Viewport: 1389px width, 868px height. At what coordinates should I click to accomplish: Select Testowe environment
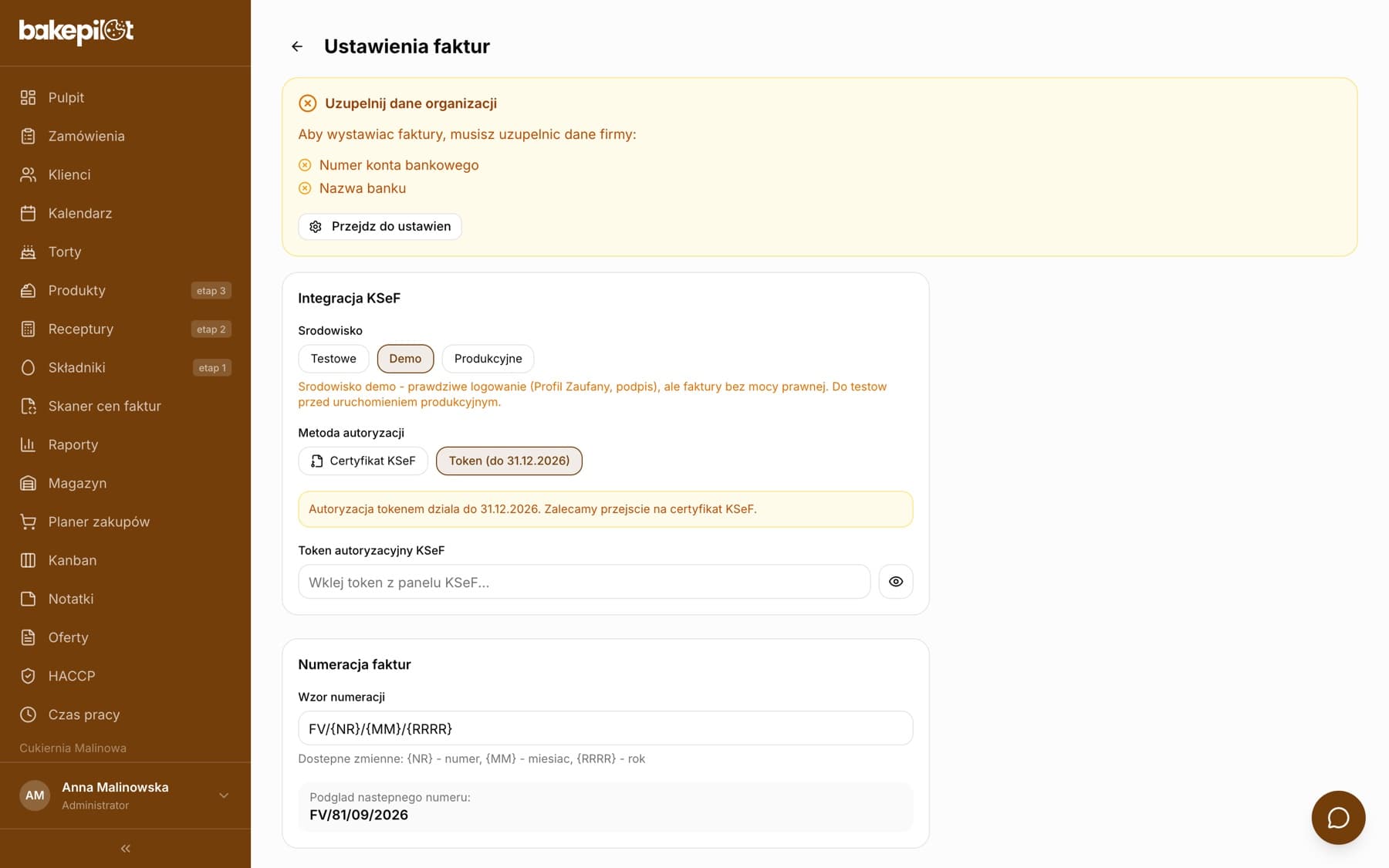click(x=333, y=359)
